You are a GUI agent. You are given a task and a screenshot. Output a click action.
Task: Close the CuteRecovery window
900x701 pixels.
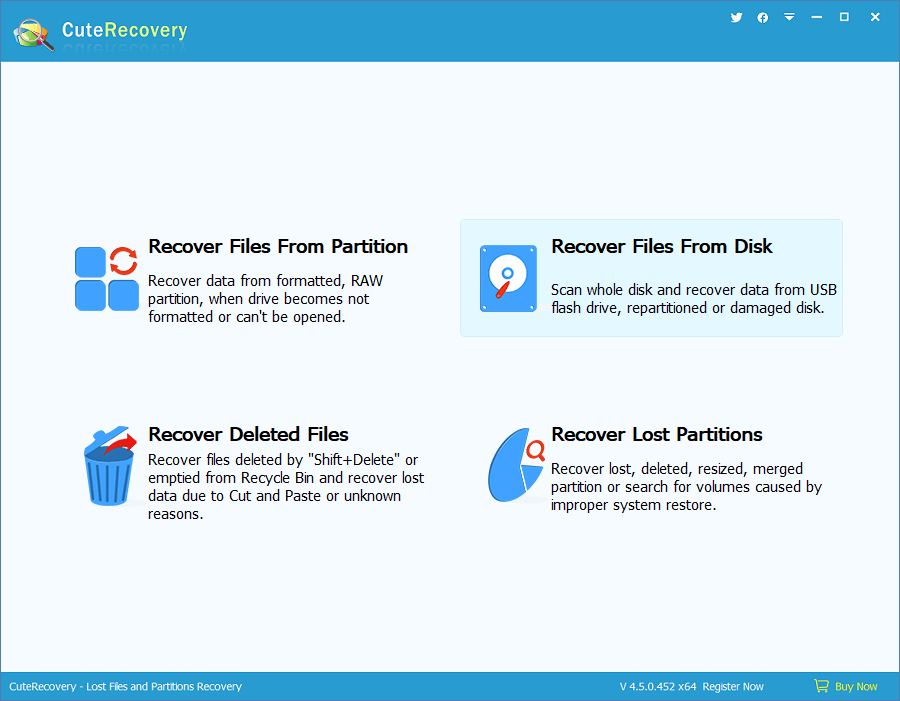[x=875, y=17]
